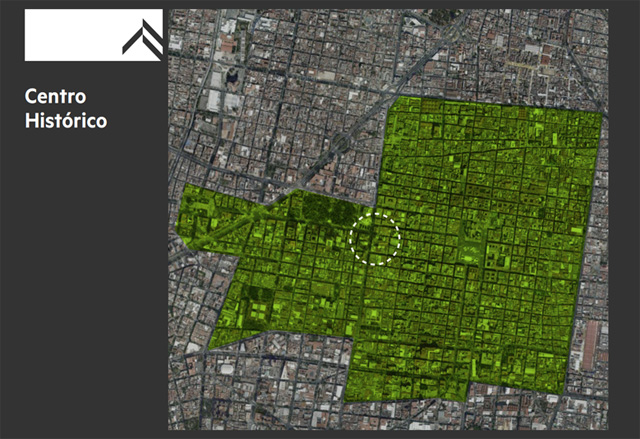The width and height of the screenshot is (640, 439).
Task: Click the chevron logo icon
Action: [141, 37]
